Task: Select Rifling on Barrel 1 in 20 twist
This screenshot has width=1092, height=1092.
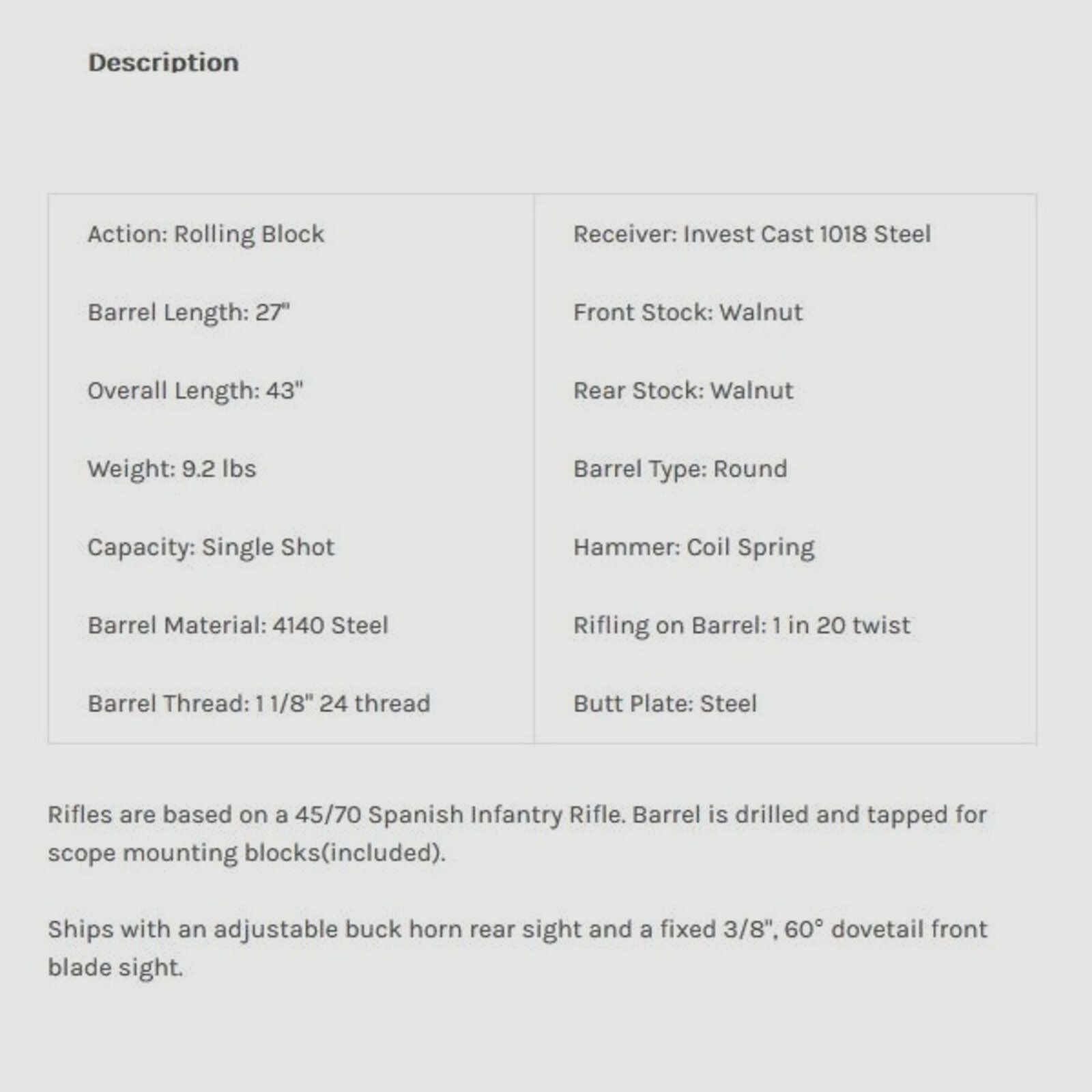Action: 741,625
